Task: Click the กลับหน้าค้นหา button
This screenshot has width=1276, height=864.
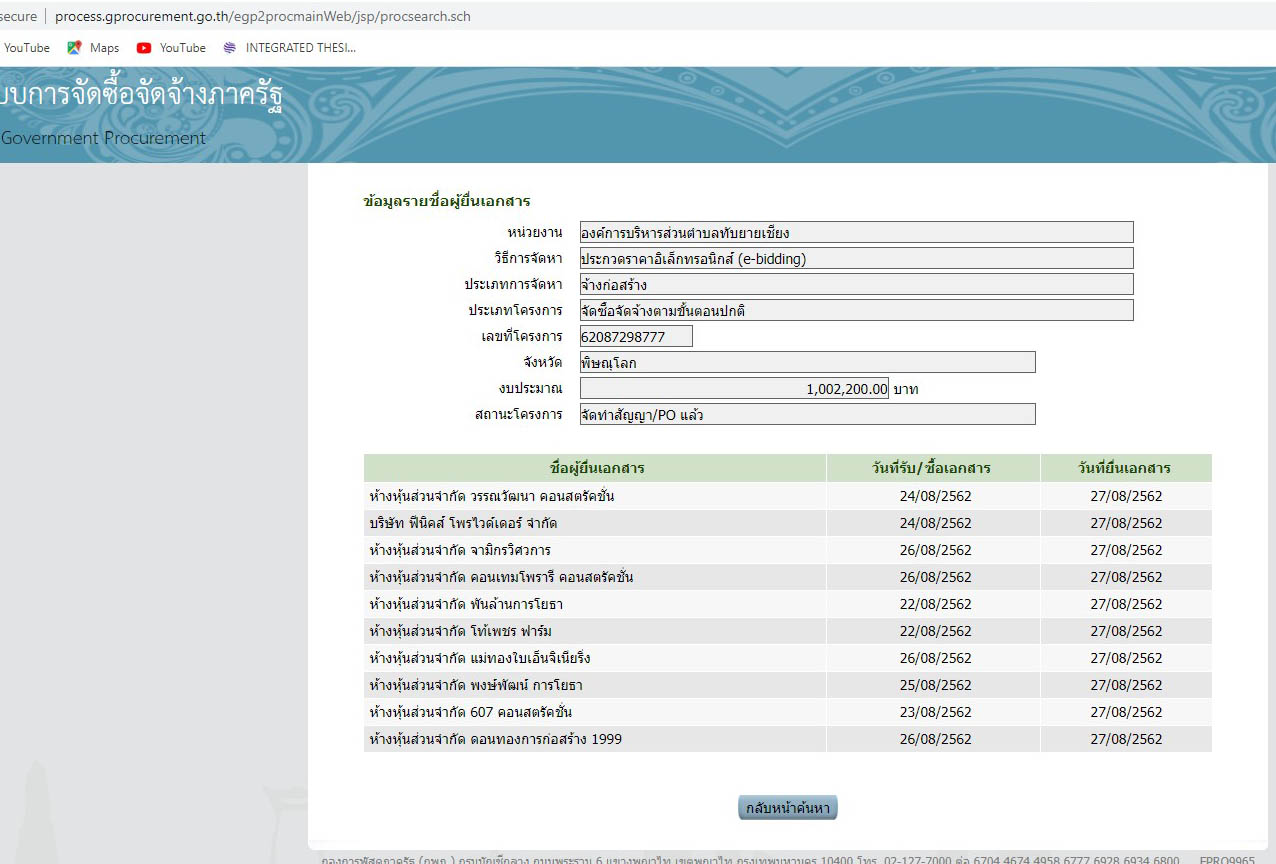Action: click(788, 808)
